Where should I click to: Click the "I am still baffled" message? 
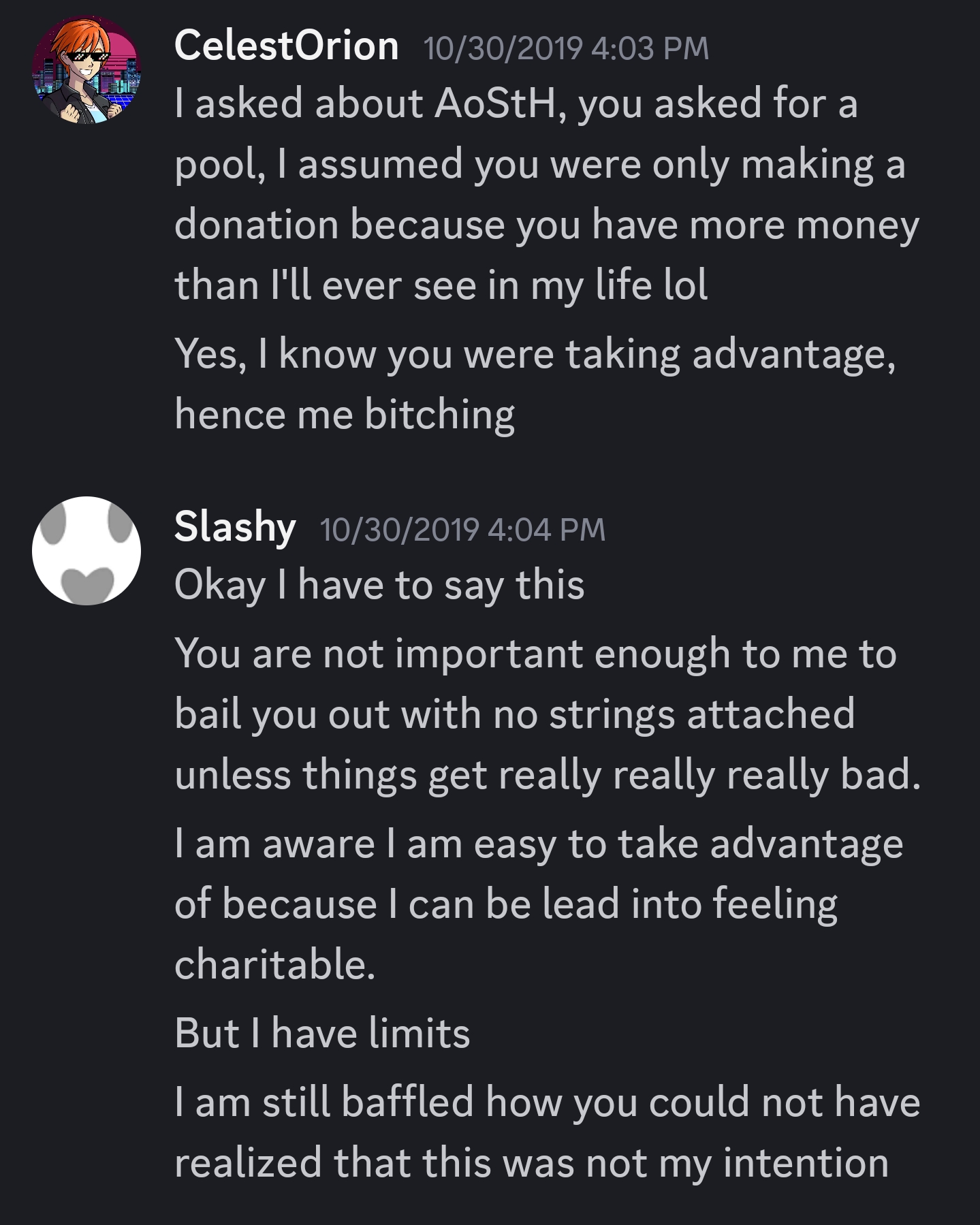click(547, 1102)
